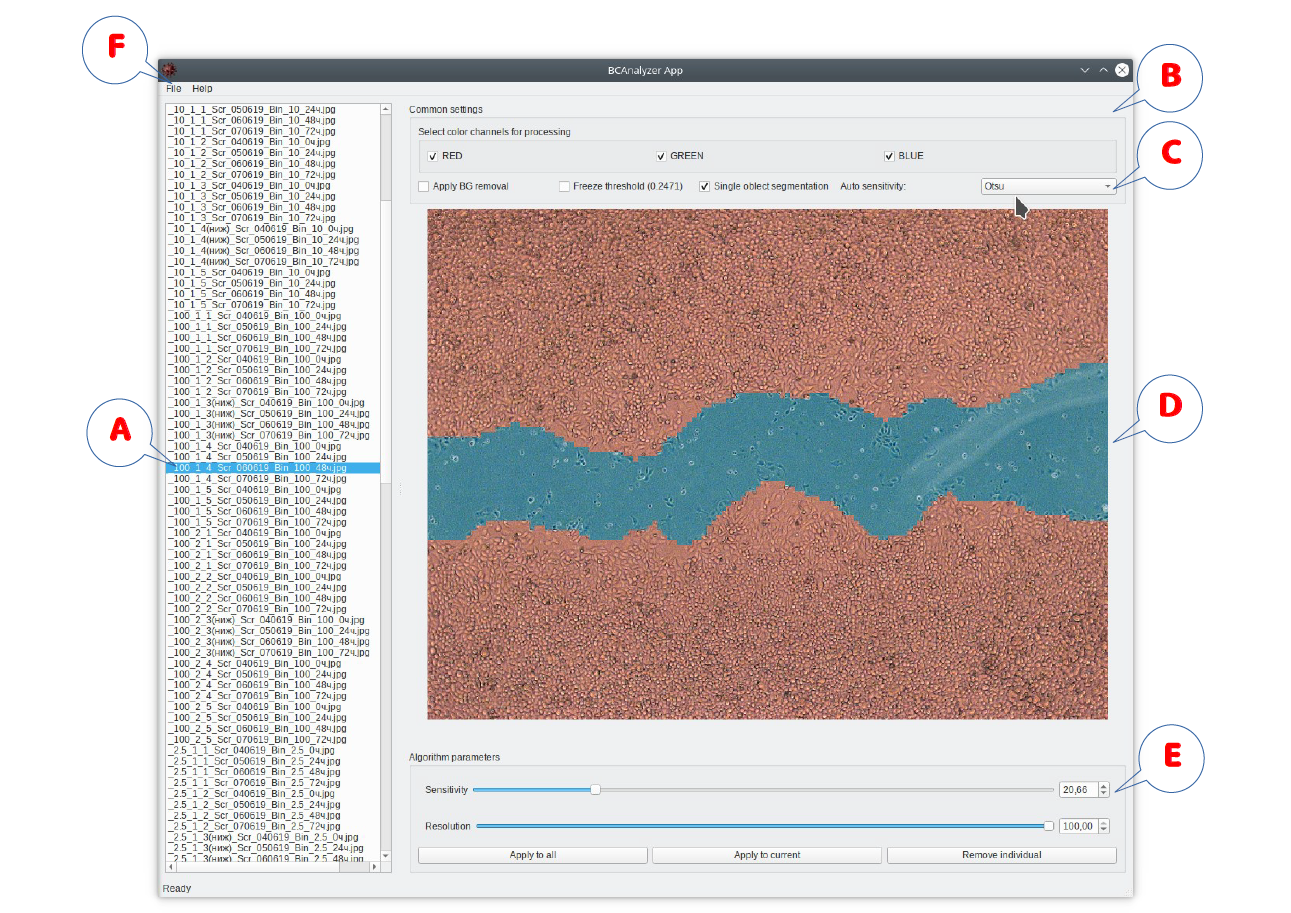Screen dimensions: 1291x913
Task: Click the Remove individual button
Action: 1001,855
